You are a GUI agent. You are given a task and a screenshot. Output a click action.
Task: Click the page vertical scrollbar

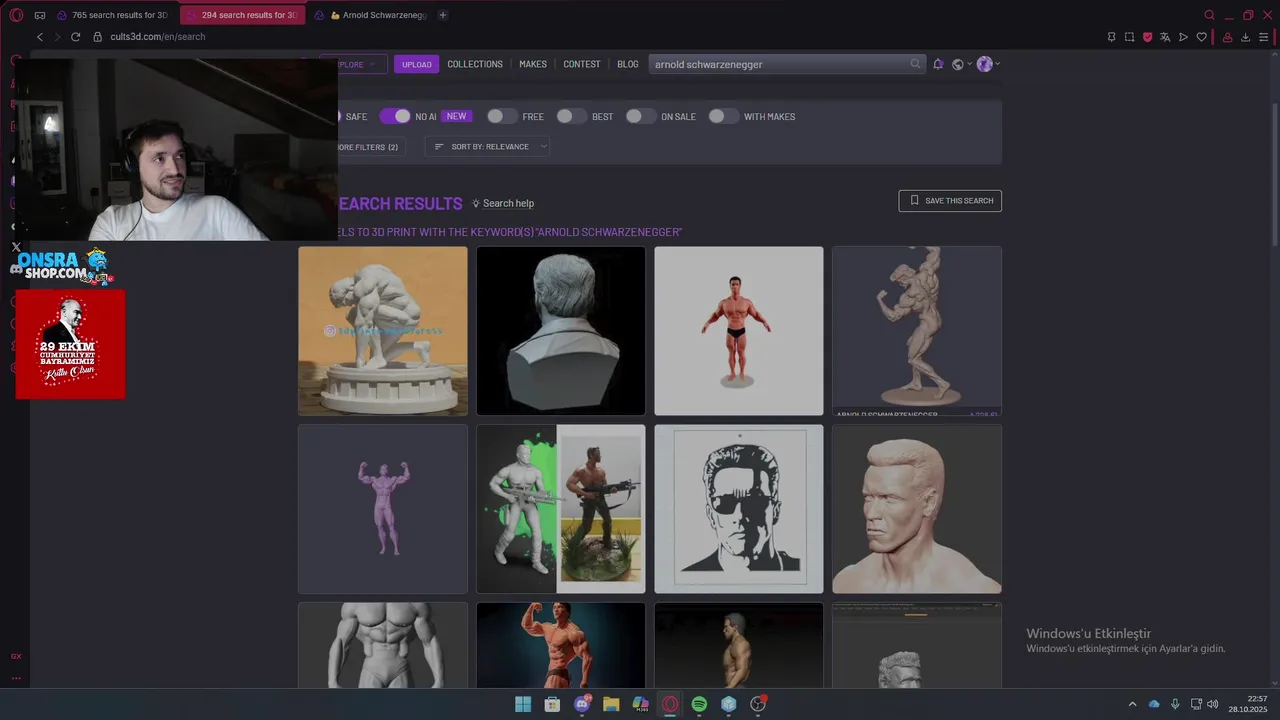click(x=1274, y=175)
